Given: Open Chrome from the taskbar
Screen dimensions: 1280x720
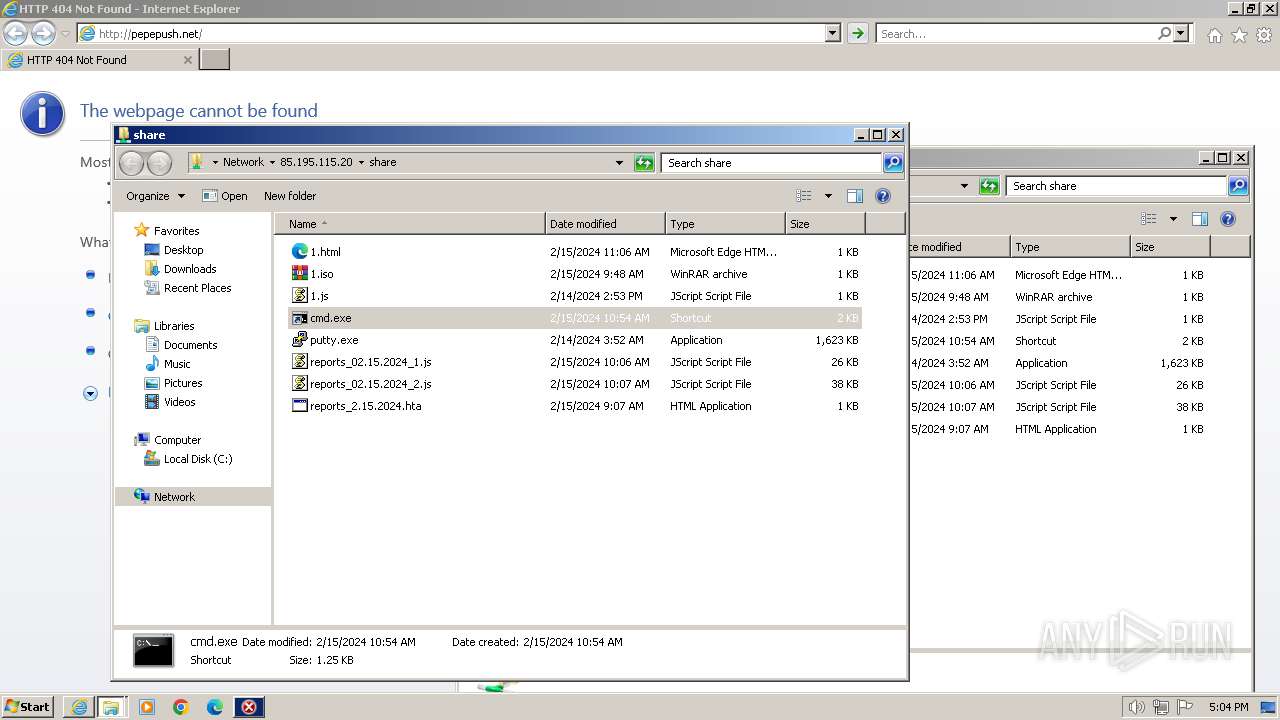Looking at the screenshot, I should 181,707.
